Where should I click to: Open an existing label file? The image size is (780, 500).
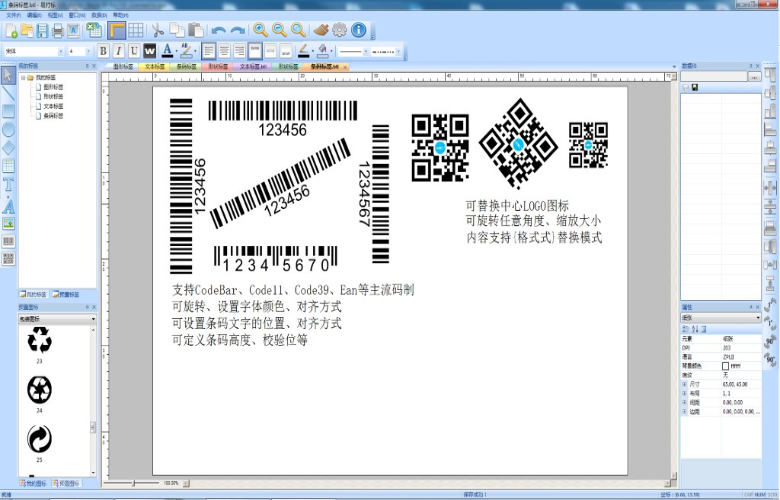[27, 31]
